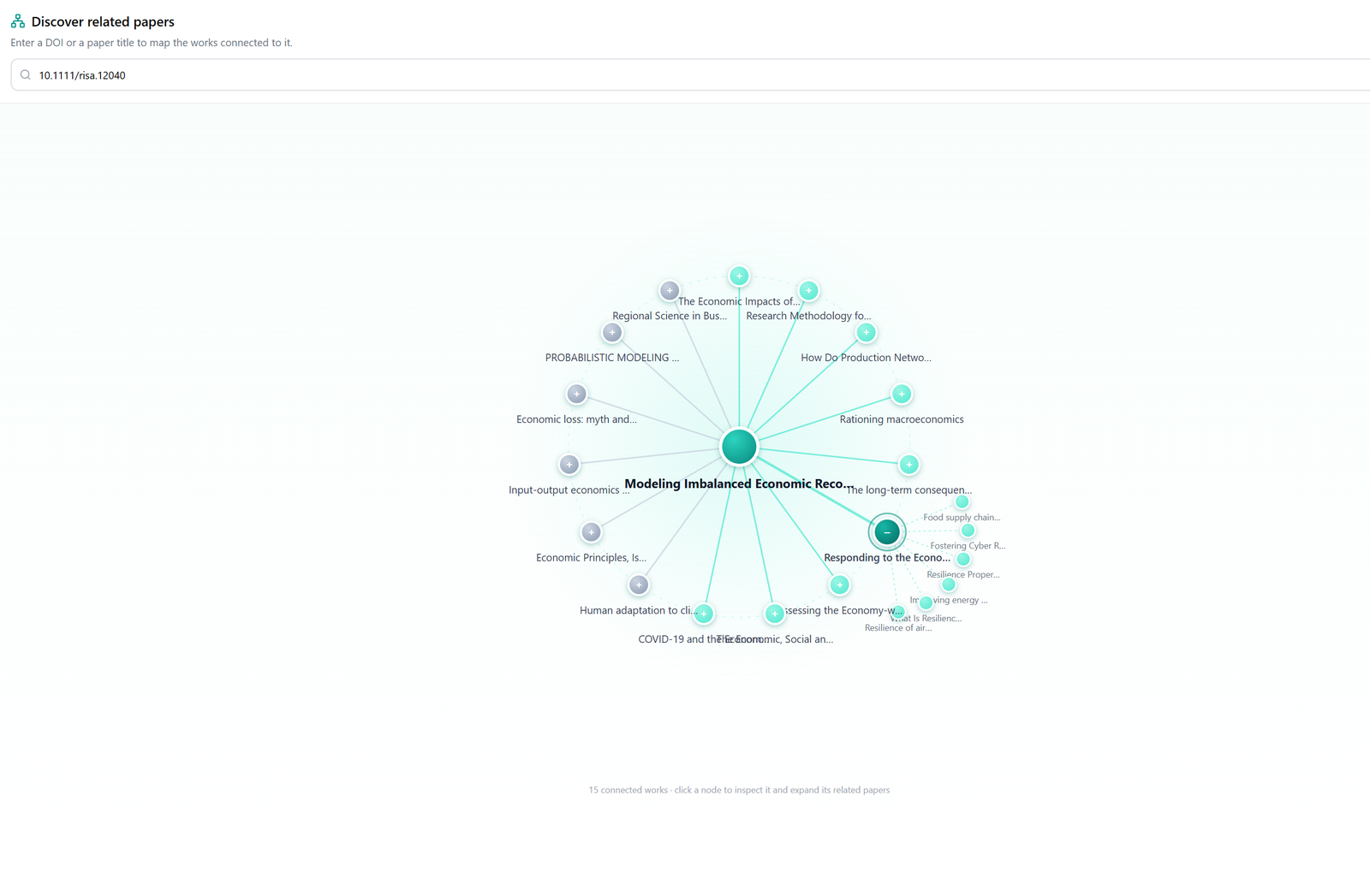Click 'Input-output economics' label
The height and width of the screenshot is (896, 1370).
(x=569, y=490)
